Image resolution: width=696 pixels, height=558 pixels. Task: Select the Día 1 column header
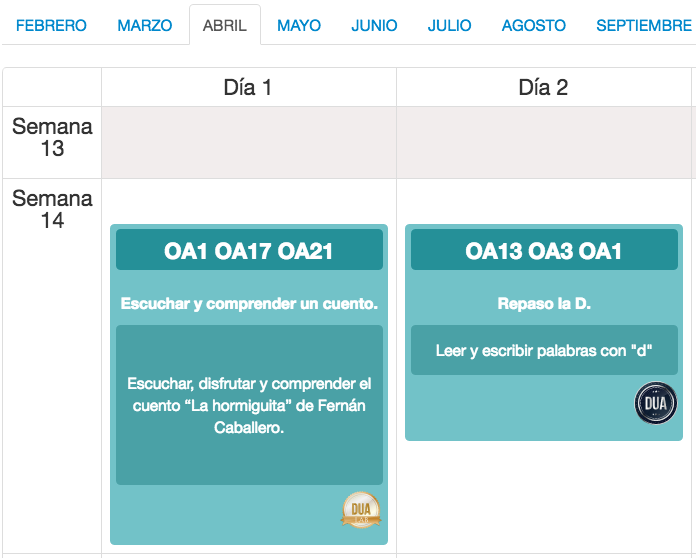click(x=248, y=87)
